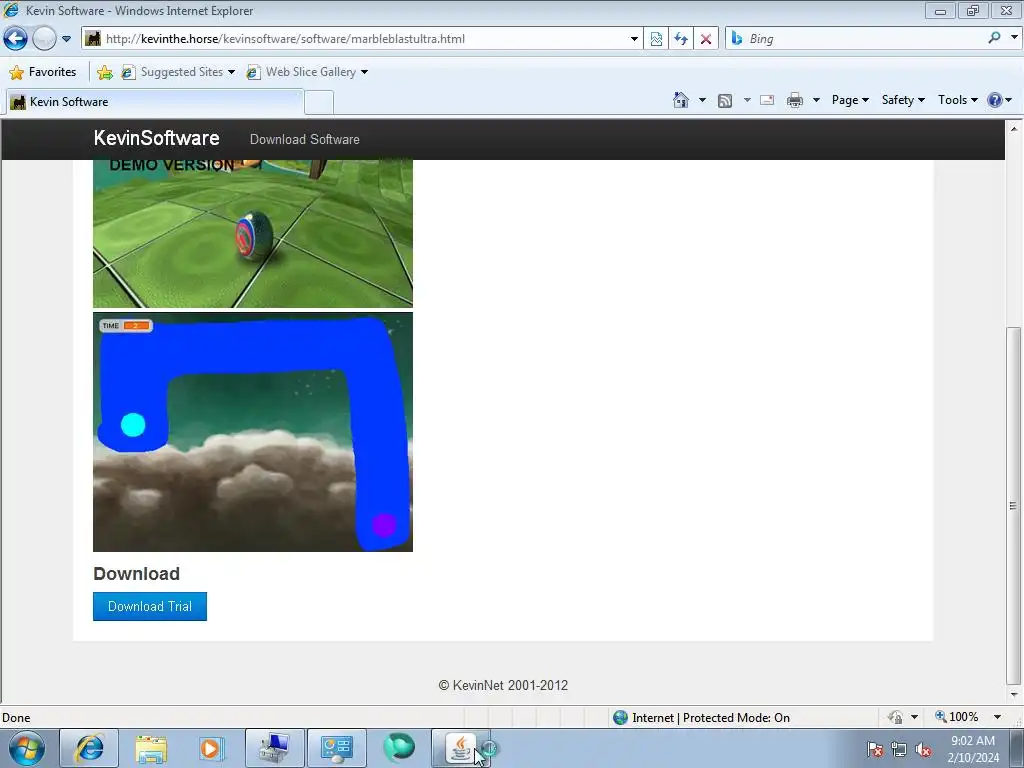Open the Tools menu
1024x768 pixels.
click(x=957, y=100)
